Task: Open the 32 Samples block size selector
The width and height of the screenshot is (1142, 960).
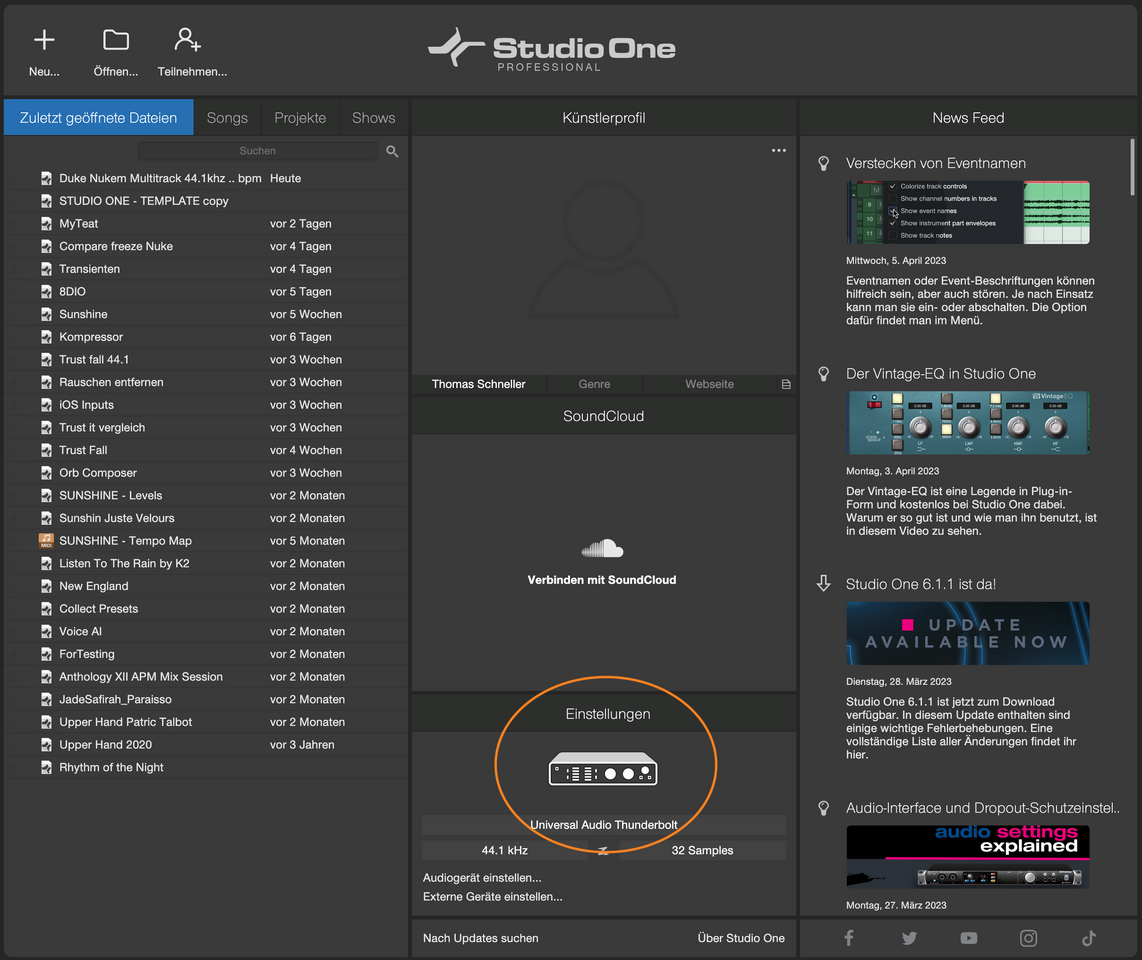Action: (702, 850)
